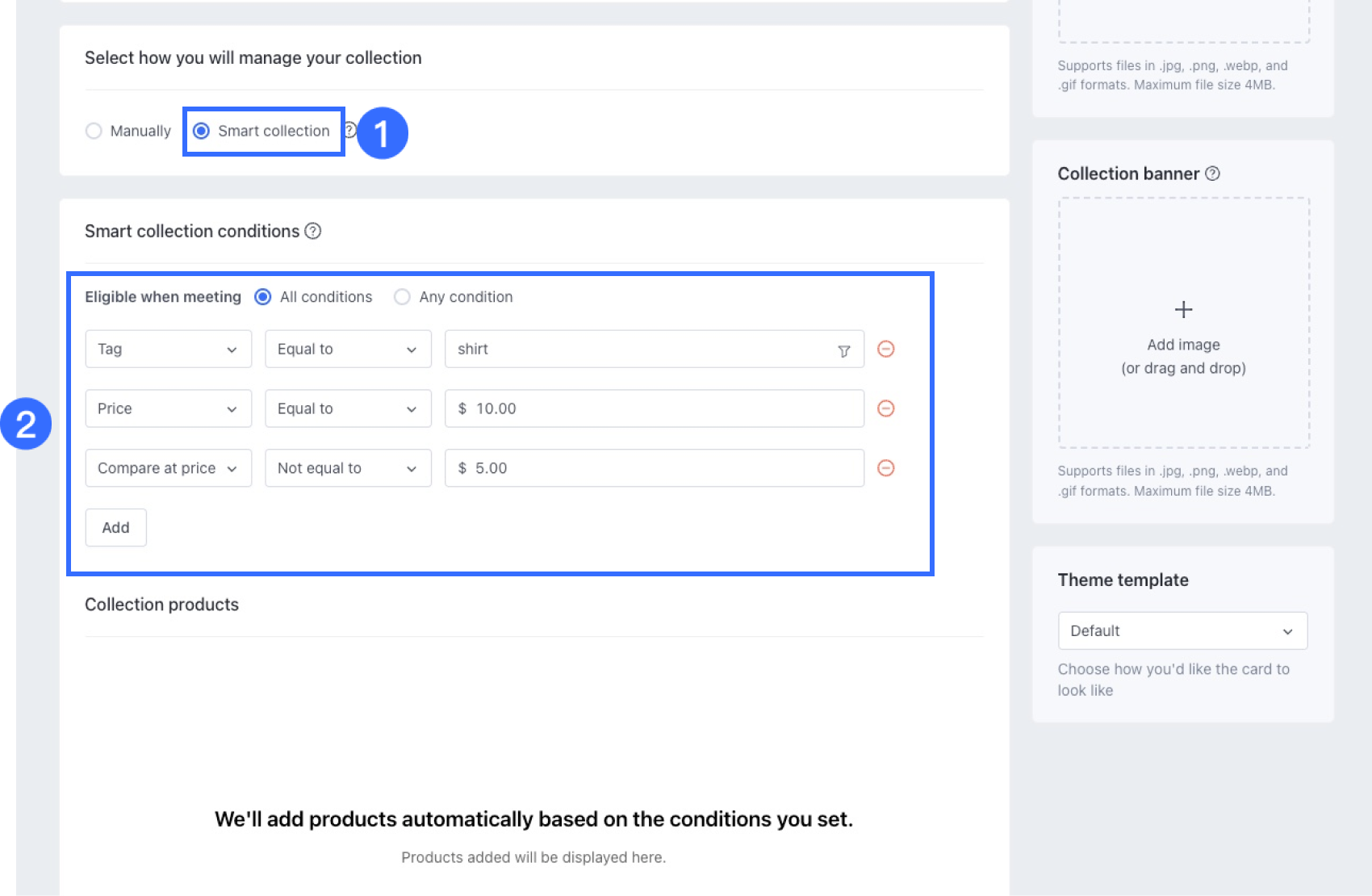
Task: Open the Theme template Default dropdown
Action: click(x=1182, y=630)
